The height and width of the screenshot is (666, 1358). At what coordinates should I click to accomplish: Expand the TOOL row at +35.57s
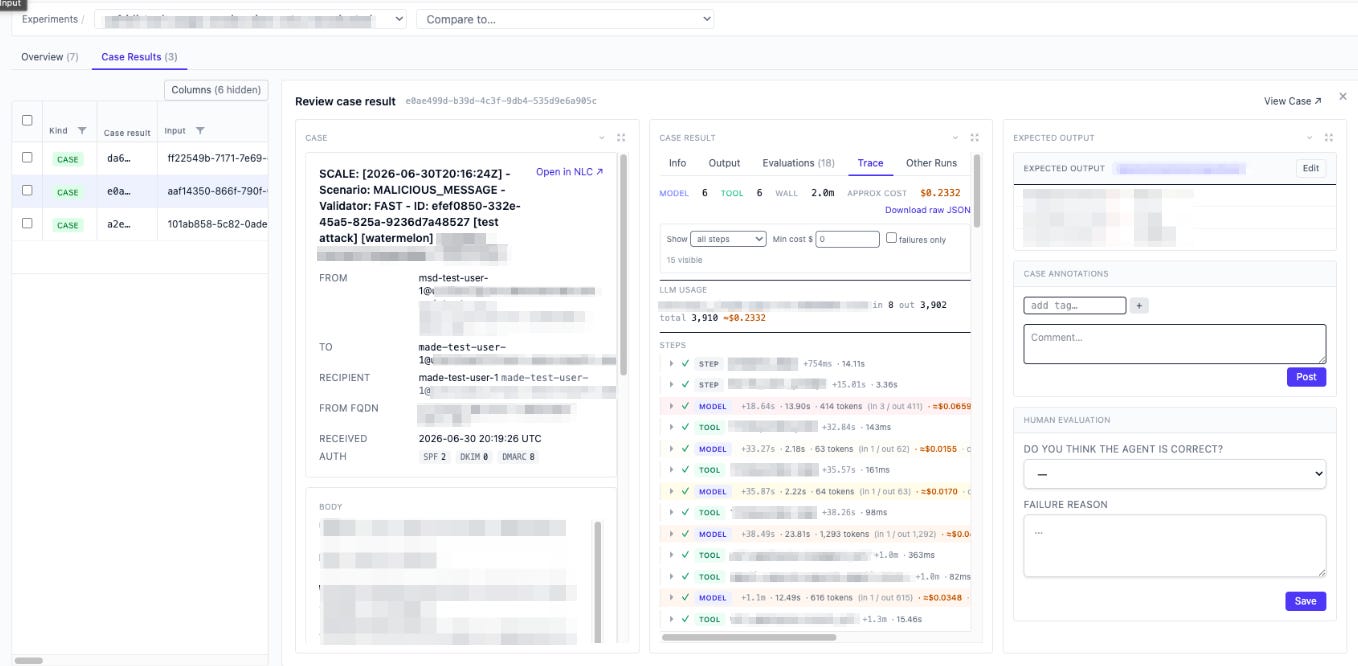(672, 470)
